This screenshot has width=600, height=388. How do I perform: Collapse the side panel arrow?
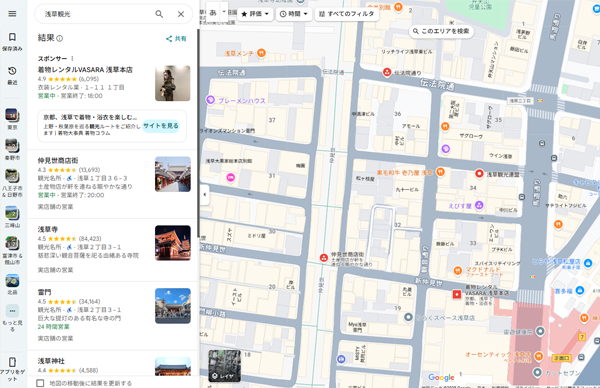point(204,194)
